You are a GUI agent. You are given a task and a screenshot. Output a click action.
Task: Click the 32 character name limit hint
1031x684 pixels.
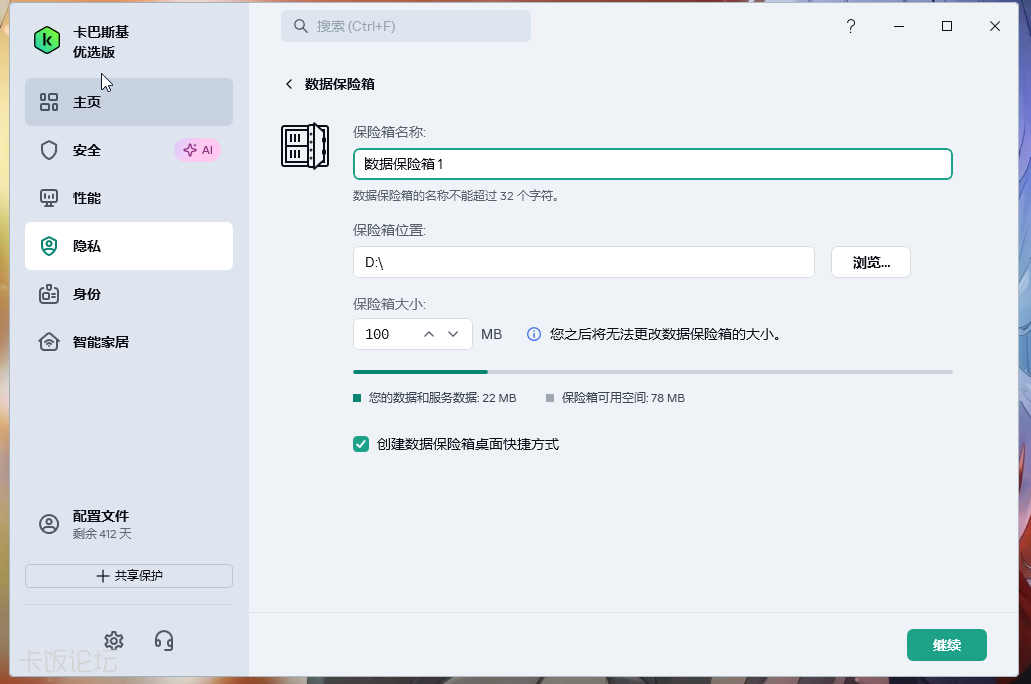pyautogui.click(x=456, y=196)
